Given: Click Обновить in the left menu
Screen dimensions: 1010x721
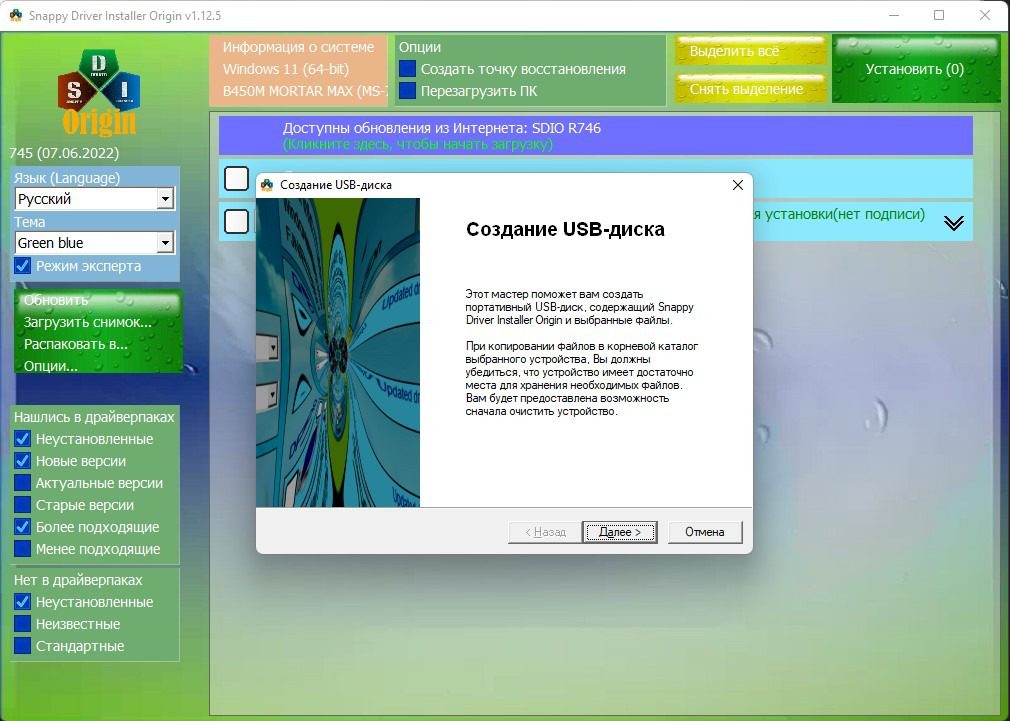Looking at the screenshot, I should pos(56,300).
